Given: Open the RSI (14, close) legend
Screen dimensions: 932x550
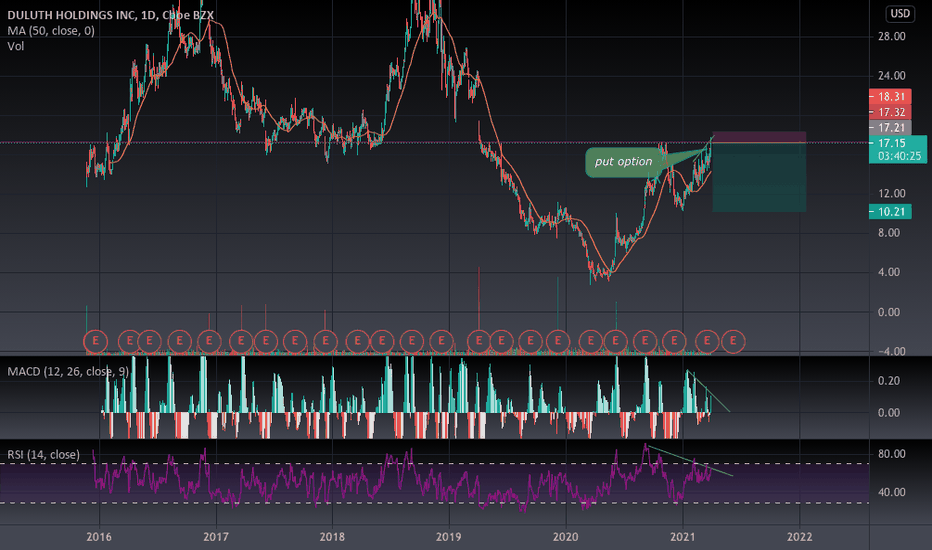Looking at the screenshot, I should pyautogui.click(x=42, y=455).
